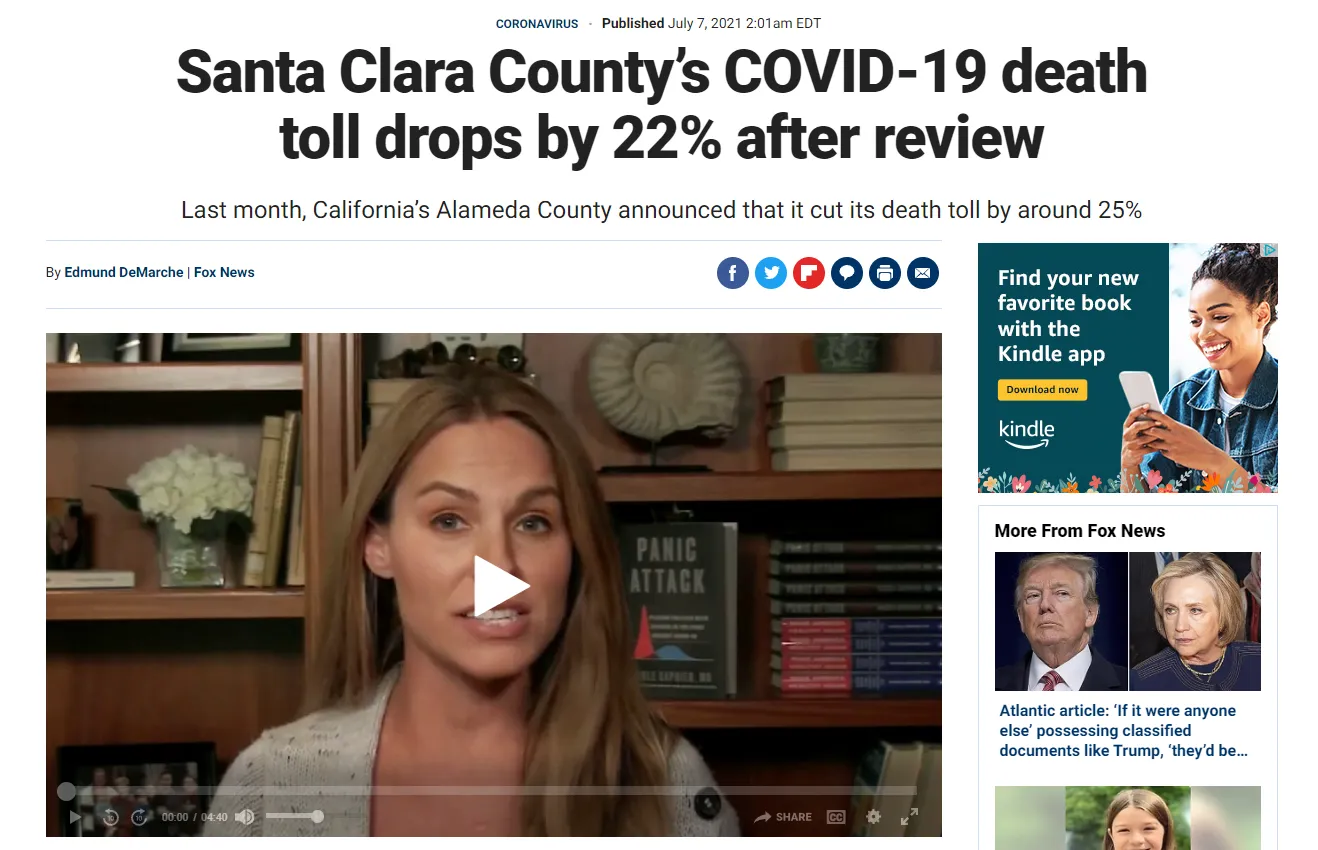This screenshot has height=850, width=1318.
Task: Share article via Flipboard icon
Action: pos(809,273)
